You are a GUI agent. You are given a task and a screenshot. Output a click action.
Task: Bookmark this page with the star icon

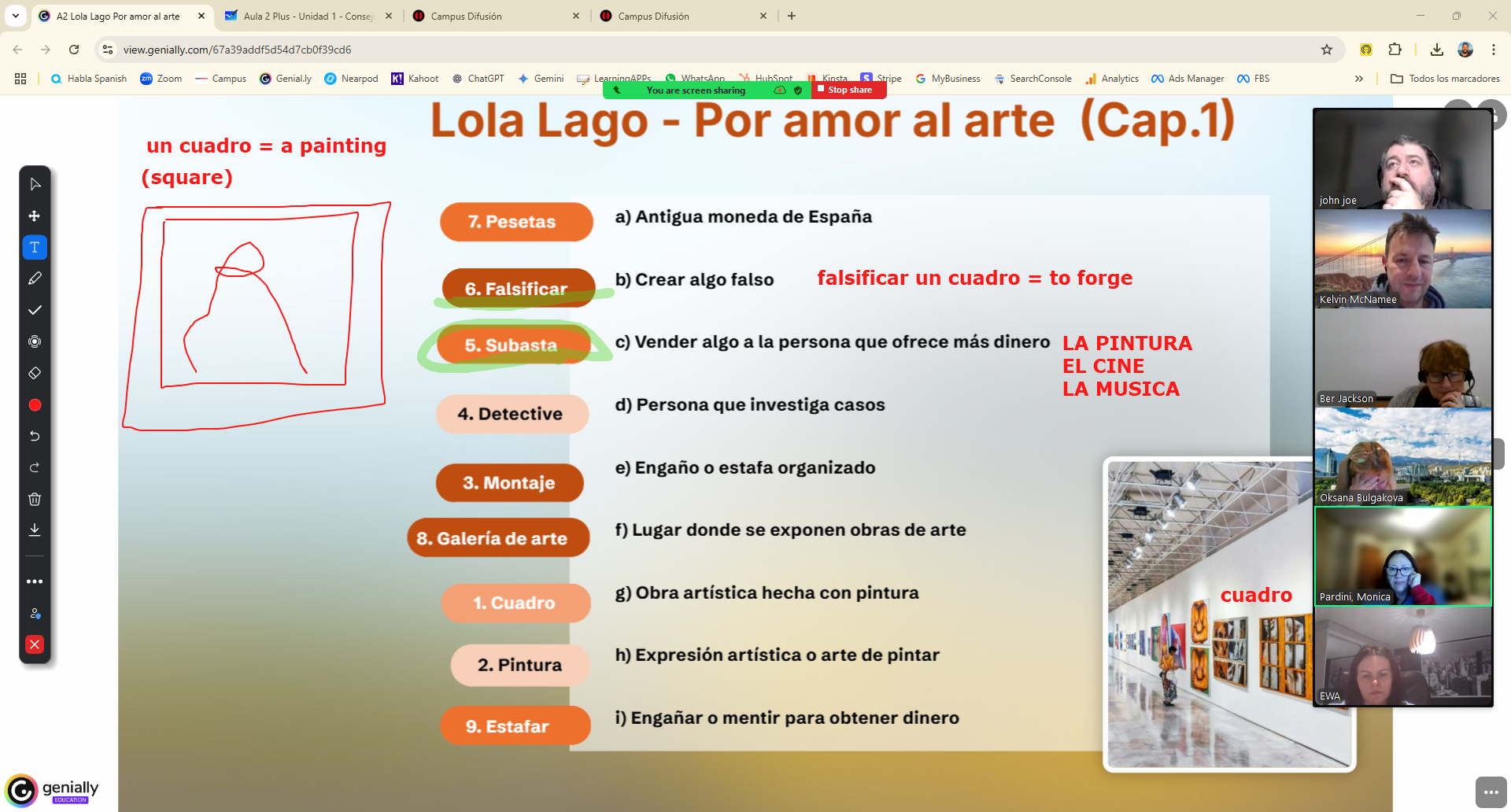1327,50
